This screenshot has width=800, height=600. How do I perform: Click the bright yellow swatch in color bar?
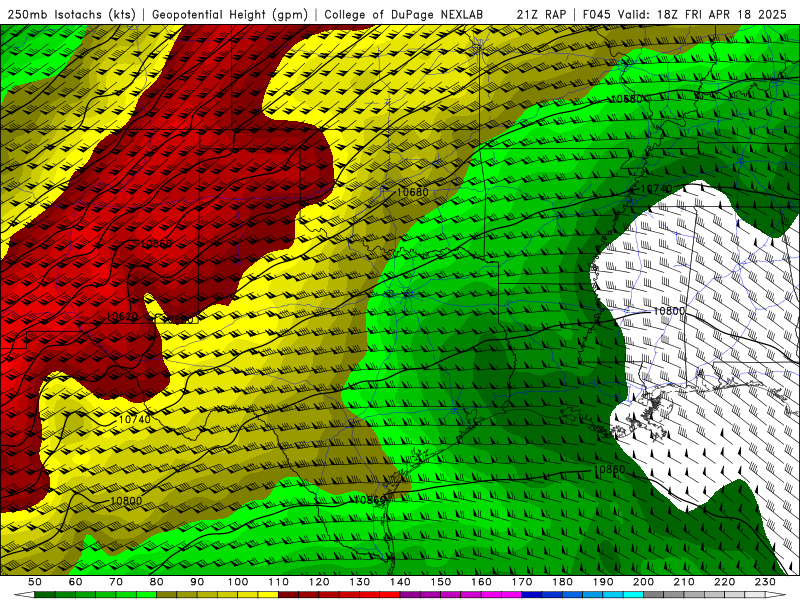(x=268, y=595)
